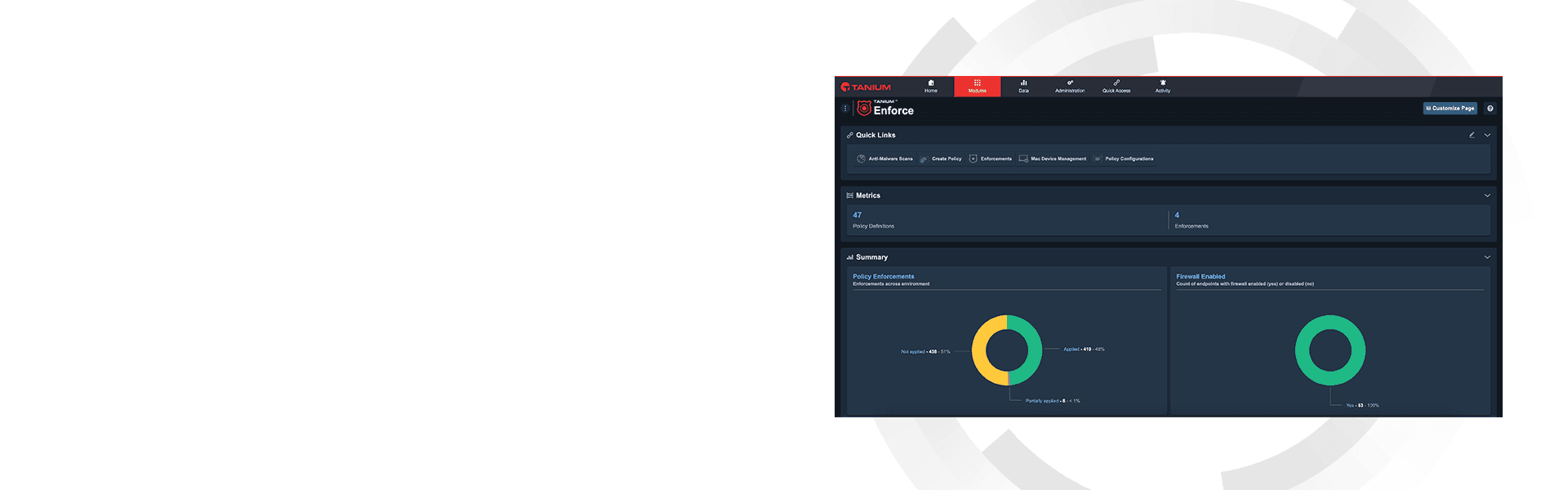
Task: Click the 4 Enforcements metric count
Action: (1177, 215)
